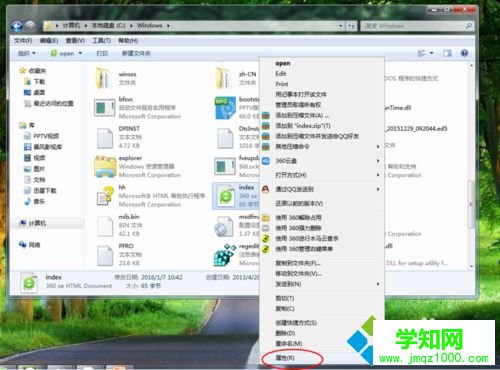500x370 pixels.
Task: Select 最近访问的位置 in navigation pane
Action: click(x=53, y=104)
